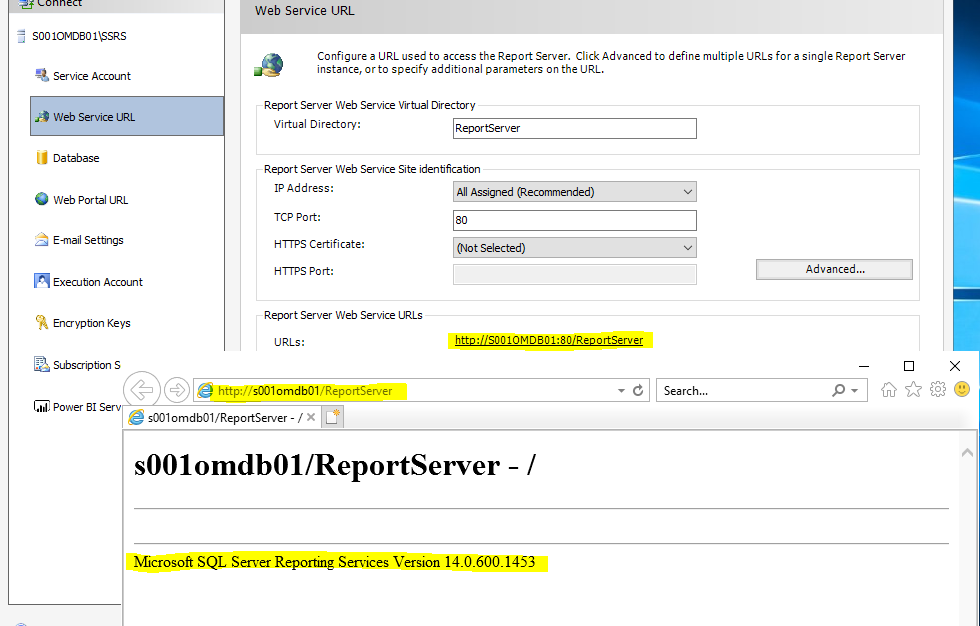Open Encryption Keys page
The image size is (980, 626).
click(91, 323)
